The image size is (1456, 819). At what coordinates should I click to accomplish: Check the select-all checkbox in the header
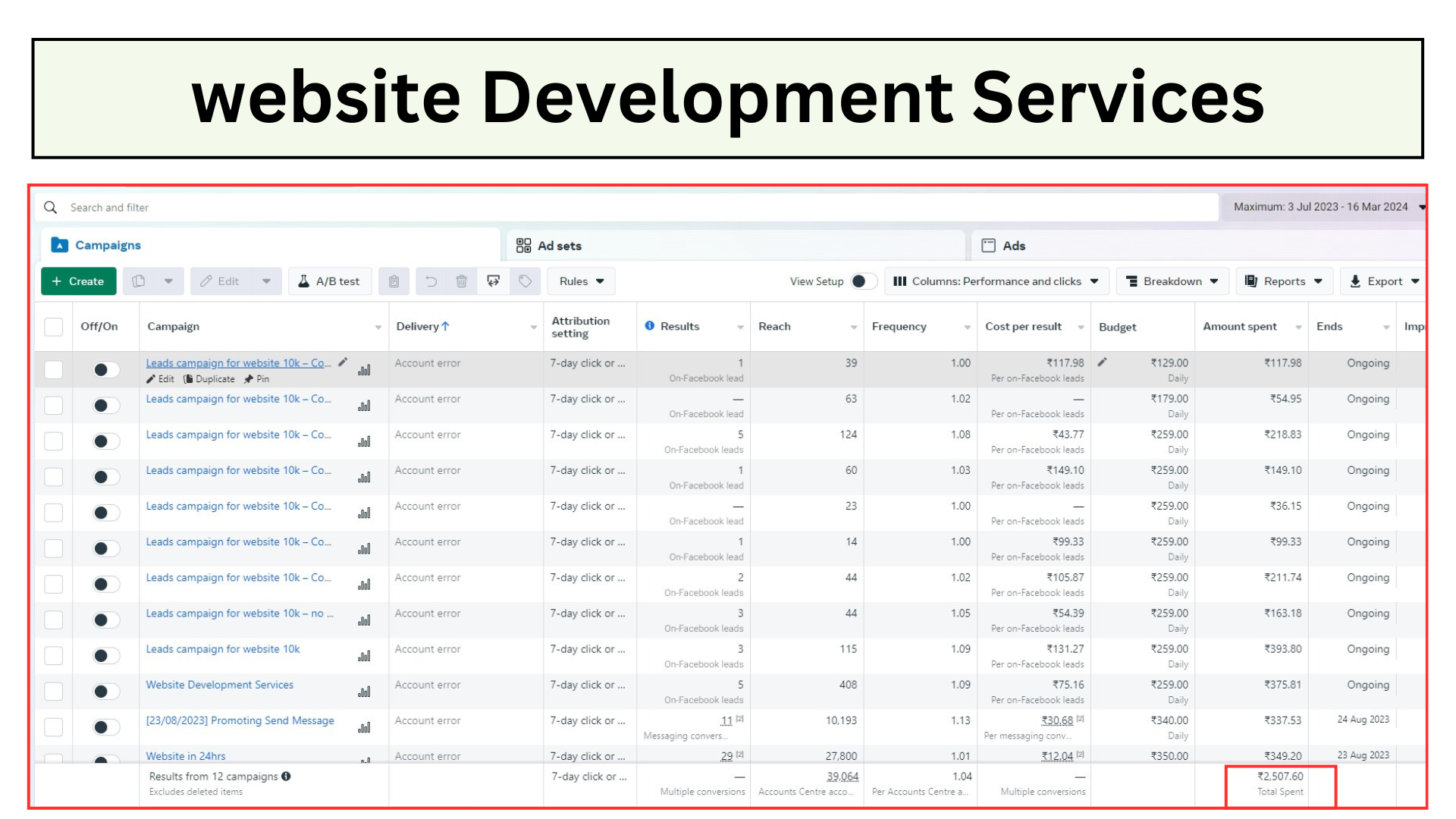(54, 327)
